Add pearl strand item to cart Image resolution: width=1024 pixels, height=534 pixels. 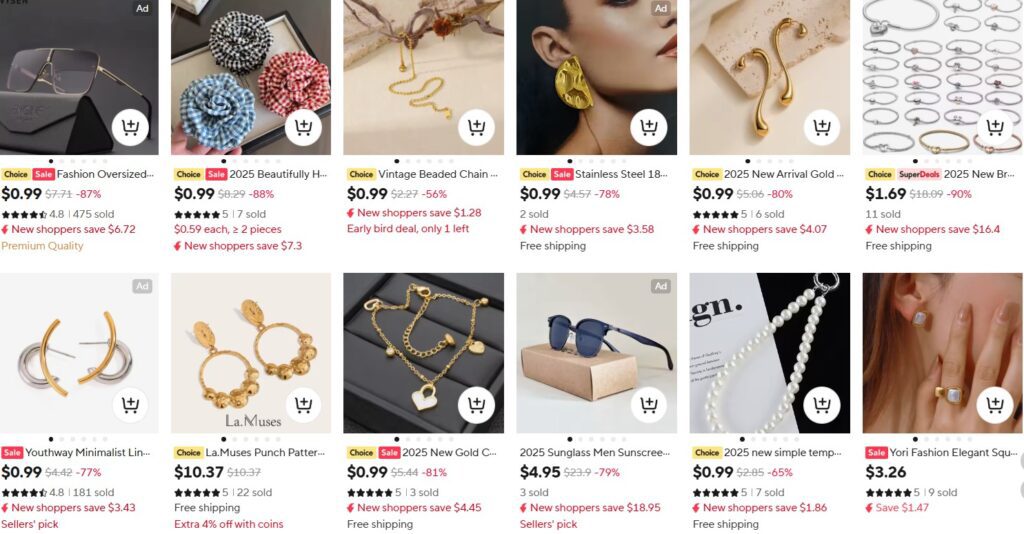point(822,405)
